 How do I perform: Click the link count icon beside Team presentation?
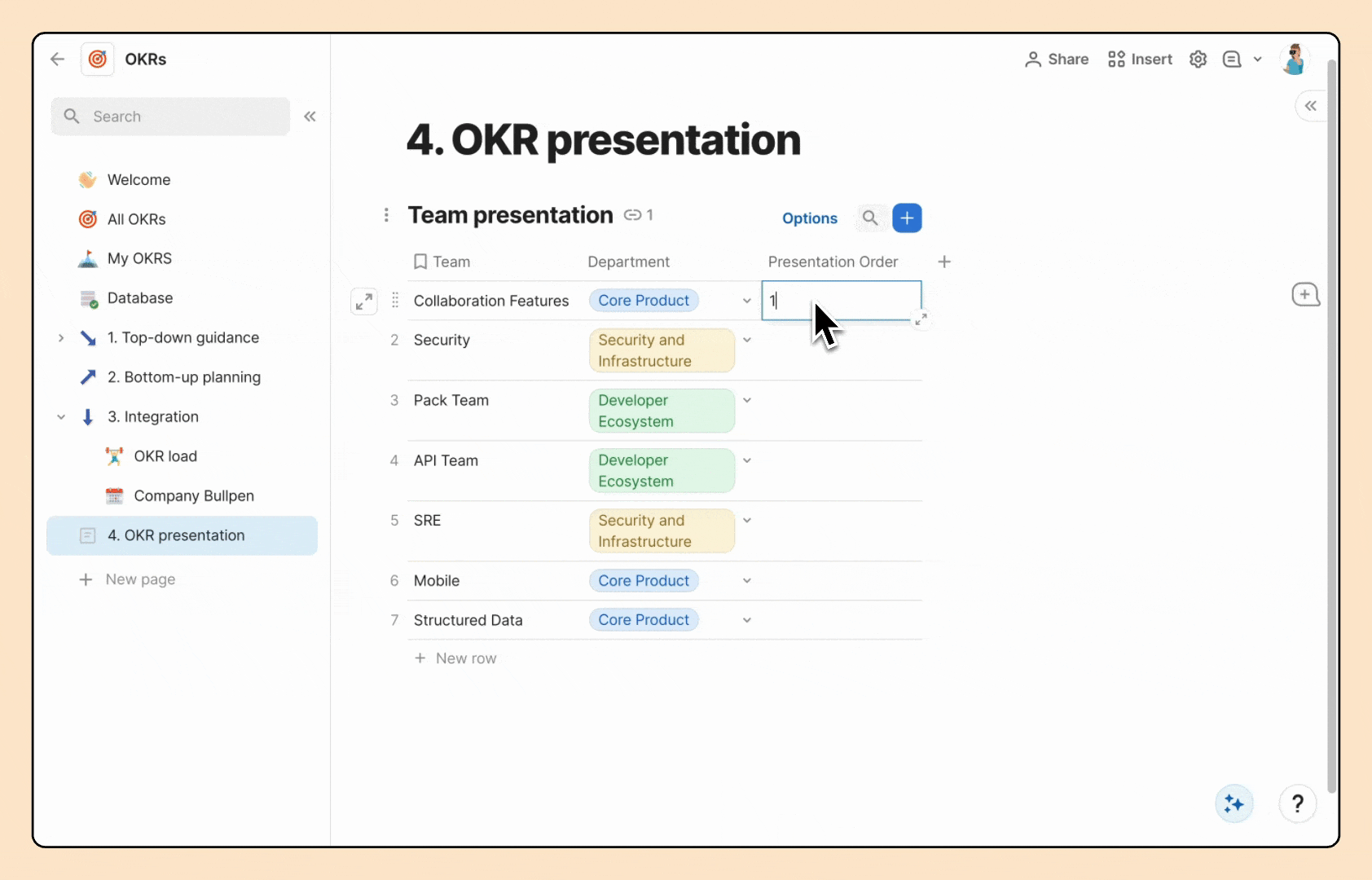point(639,215)
